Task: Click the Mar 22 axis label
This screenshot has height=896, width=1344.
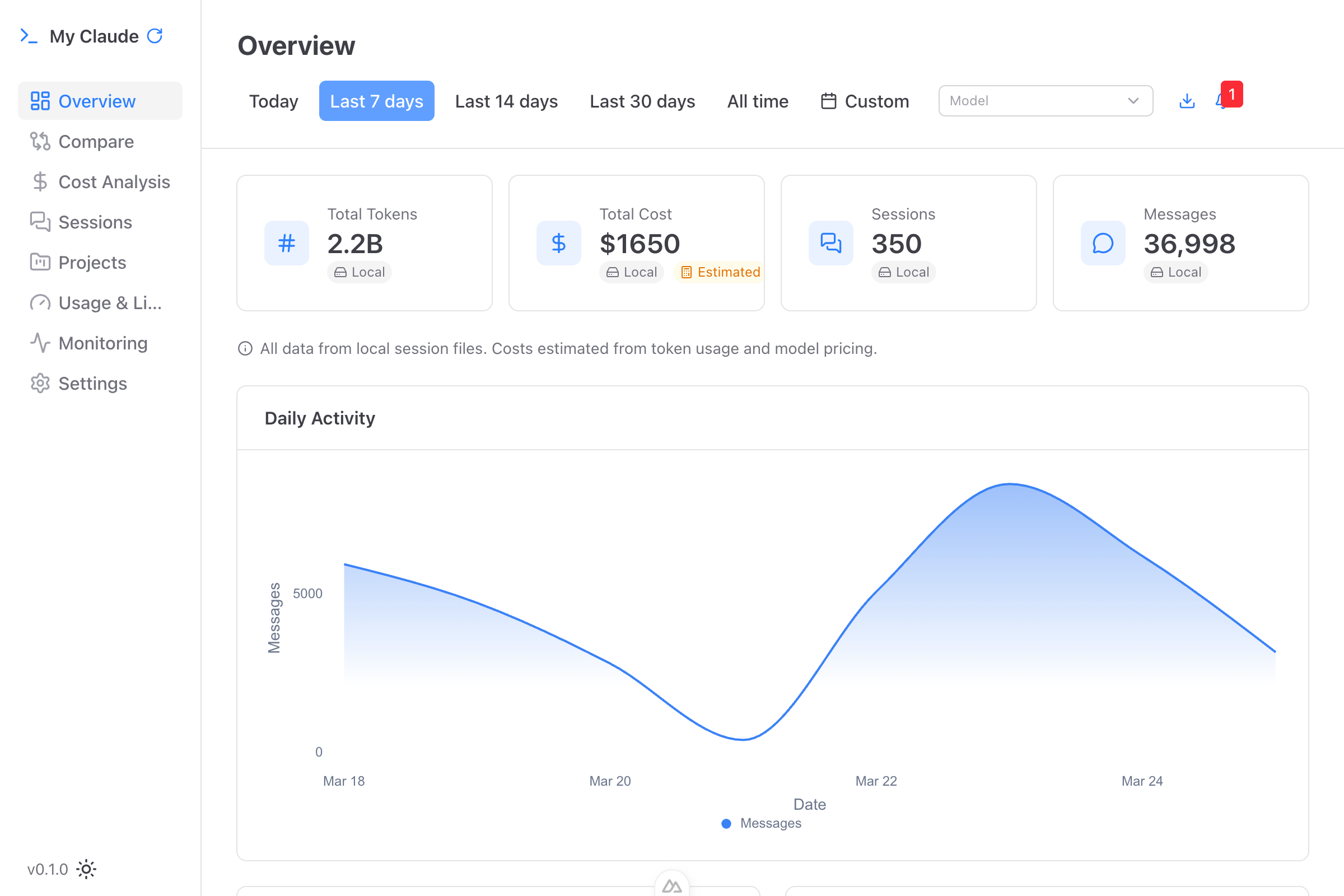Action: [876, 781]
